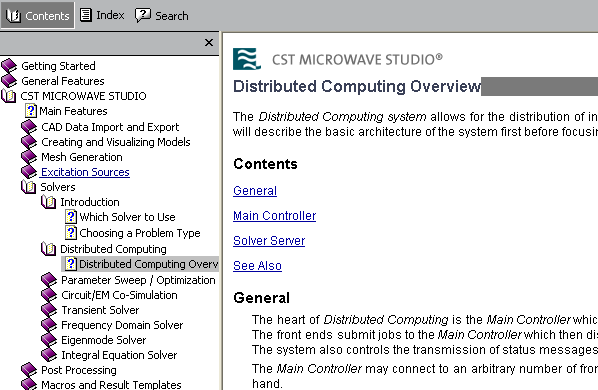Select the General Features topic
The width and height of the screenshot is (598, 390).
tap(63, 81)
